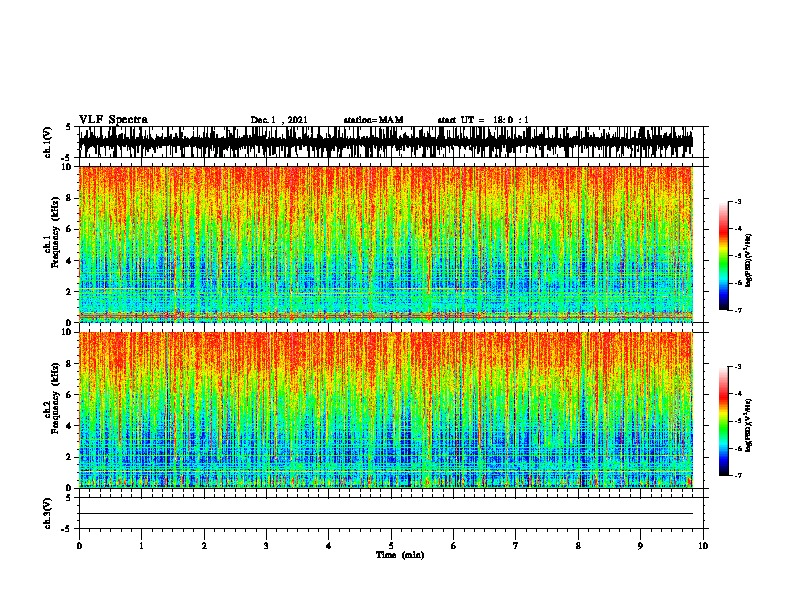792x612 pixels.
Task: Click the "ch.1(V)" waveform axis label
Action: (48, 142)
